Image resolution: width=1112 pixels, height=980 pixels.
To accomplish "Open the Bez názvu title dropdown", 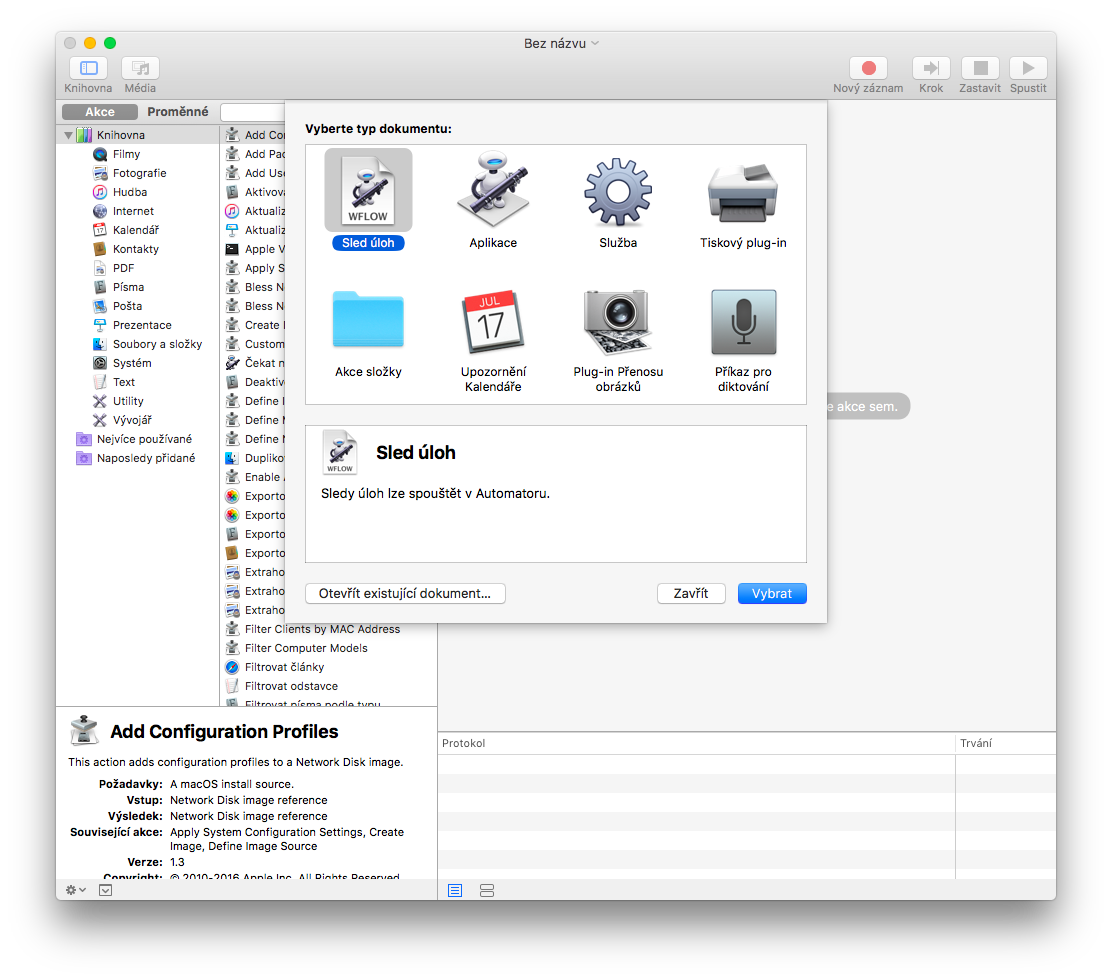I will (561, 43).
